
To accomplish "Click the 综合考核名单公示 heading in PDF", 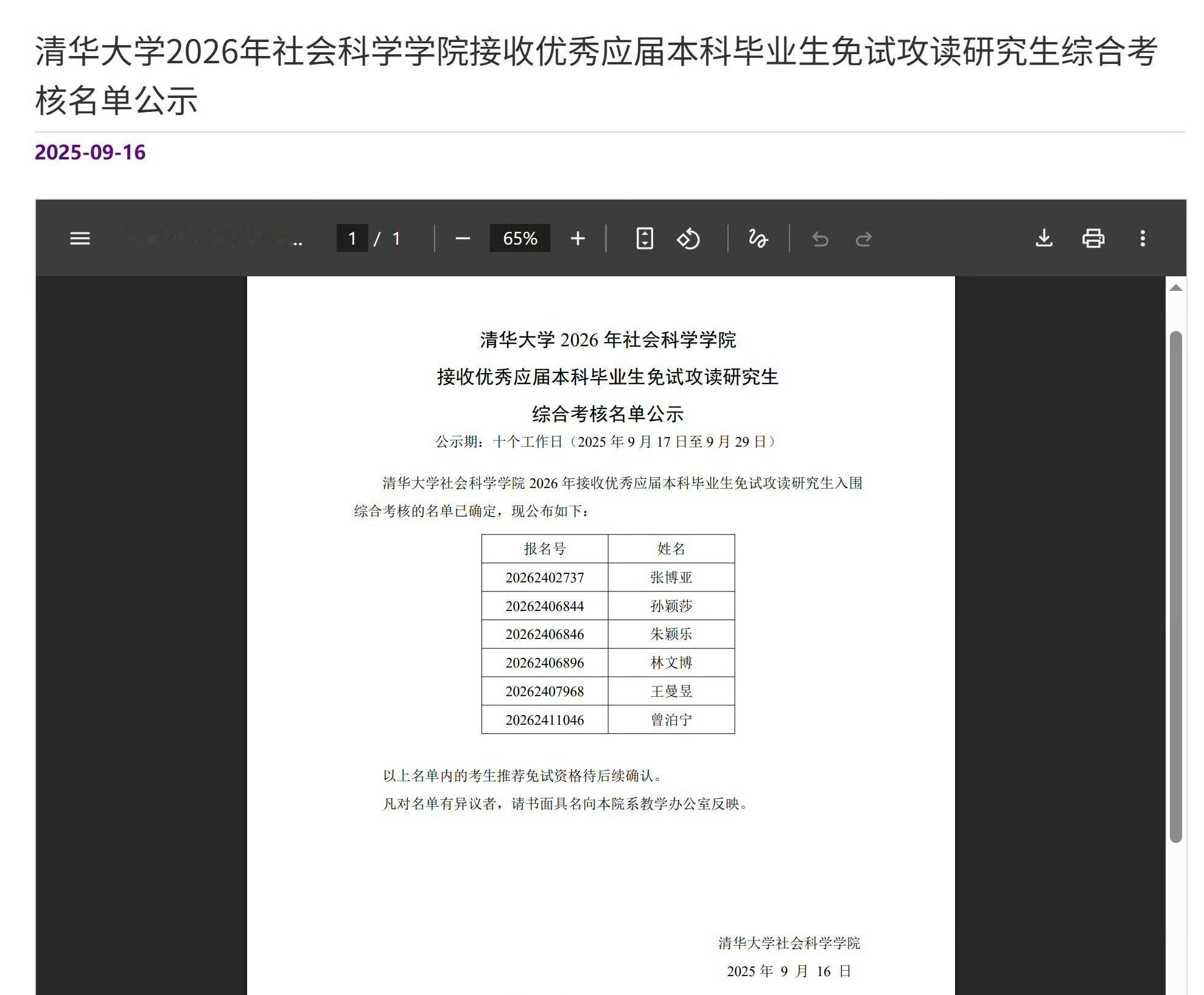I will click(x=607, y=414).
